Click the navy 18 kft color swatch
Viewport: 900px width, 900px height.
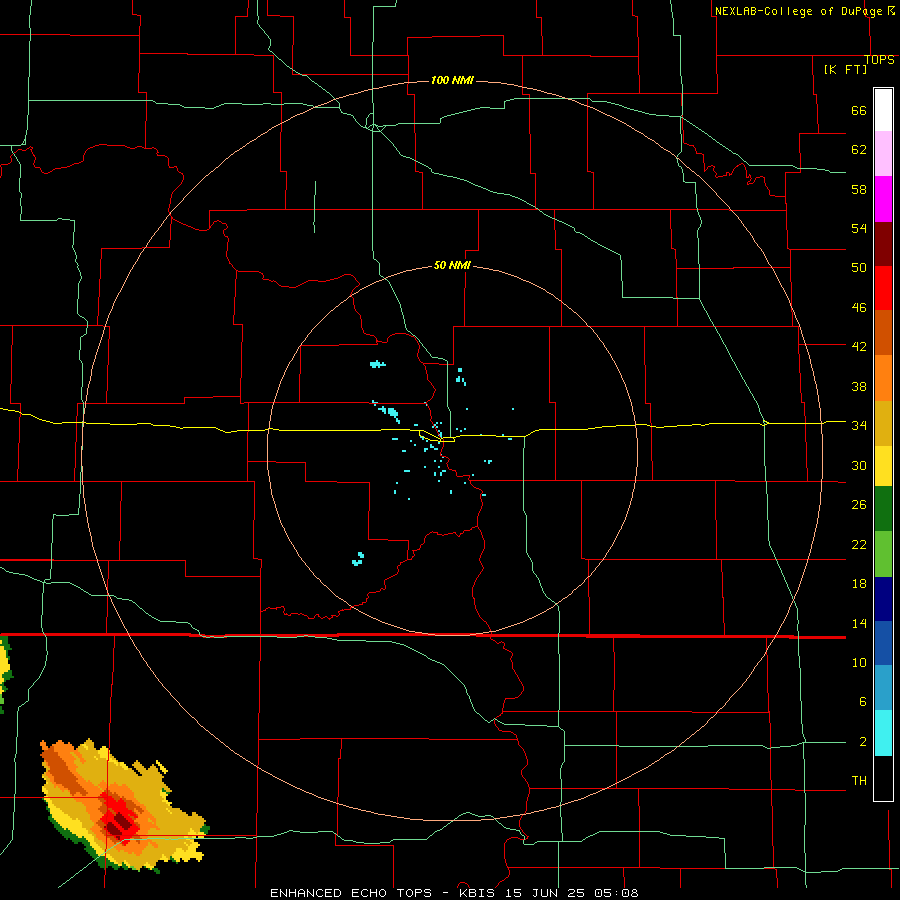click(883, 599)
